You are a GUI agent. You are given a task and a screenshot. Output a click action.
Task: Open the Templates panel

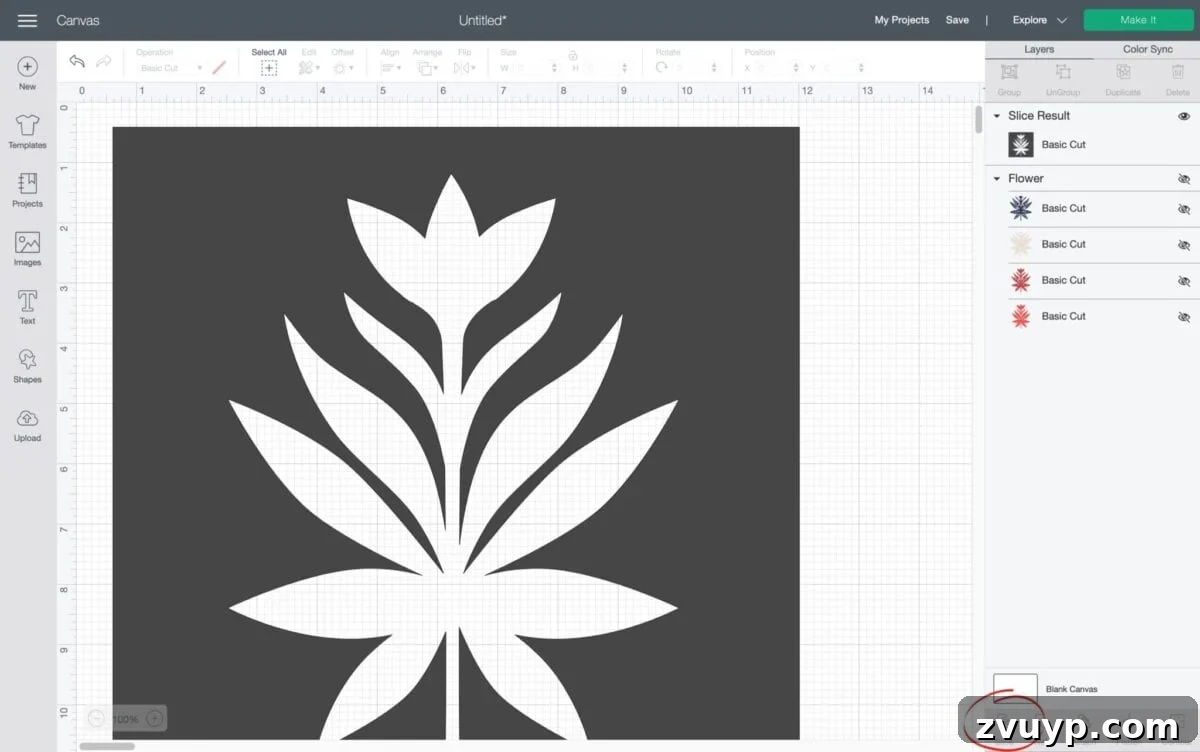pyautogui.click(x=27, y=131)
